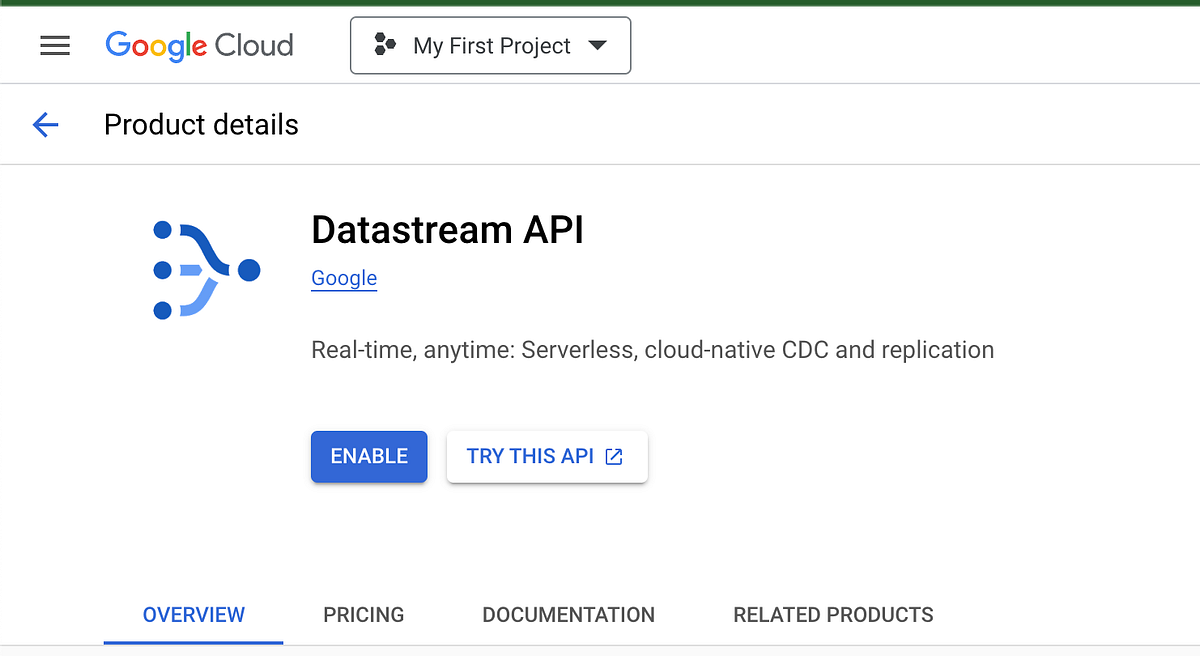Select the OVERVIEW tab

[193, 615]
